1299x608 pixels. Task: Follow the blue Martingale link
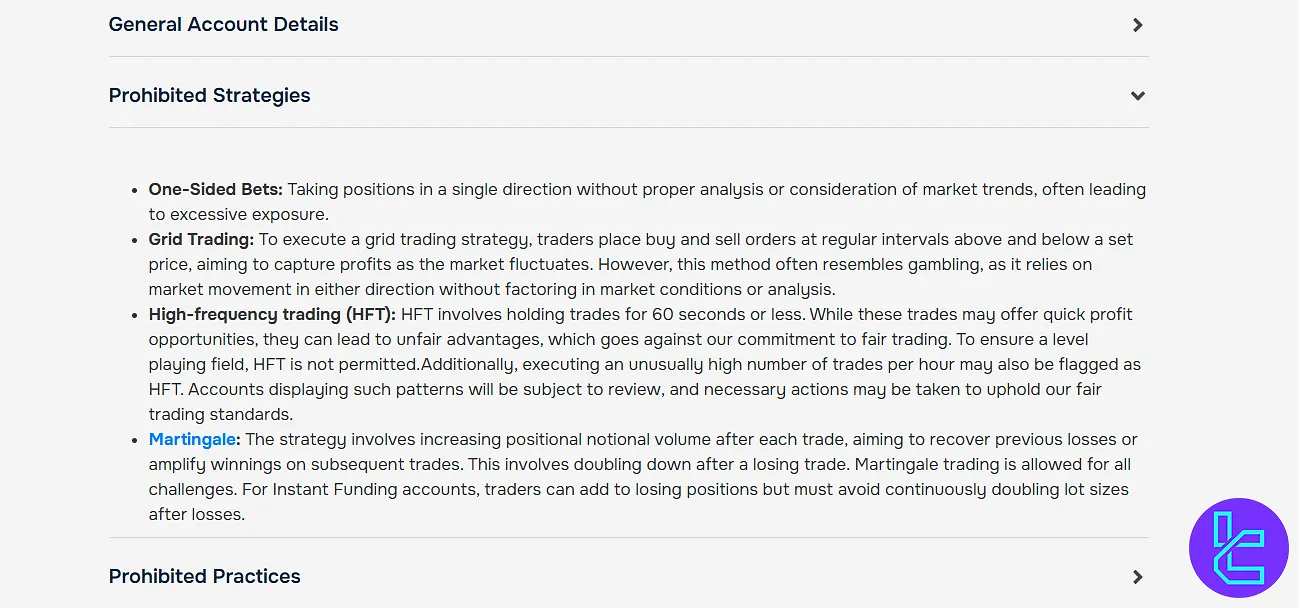click(193, 439)
